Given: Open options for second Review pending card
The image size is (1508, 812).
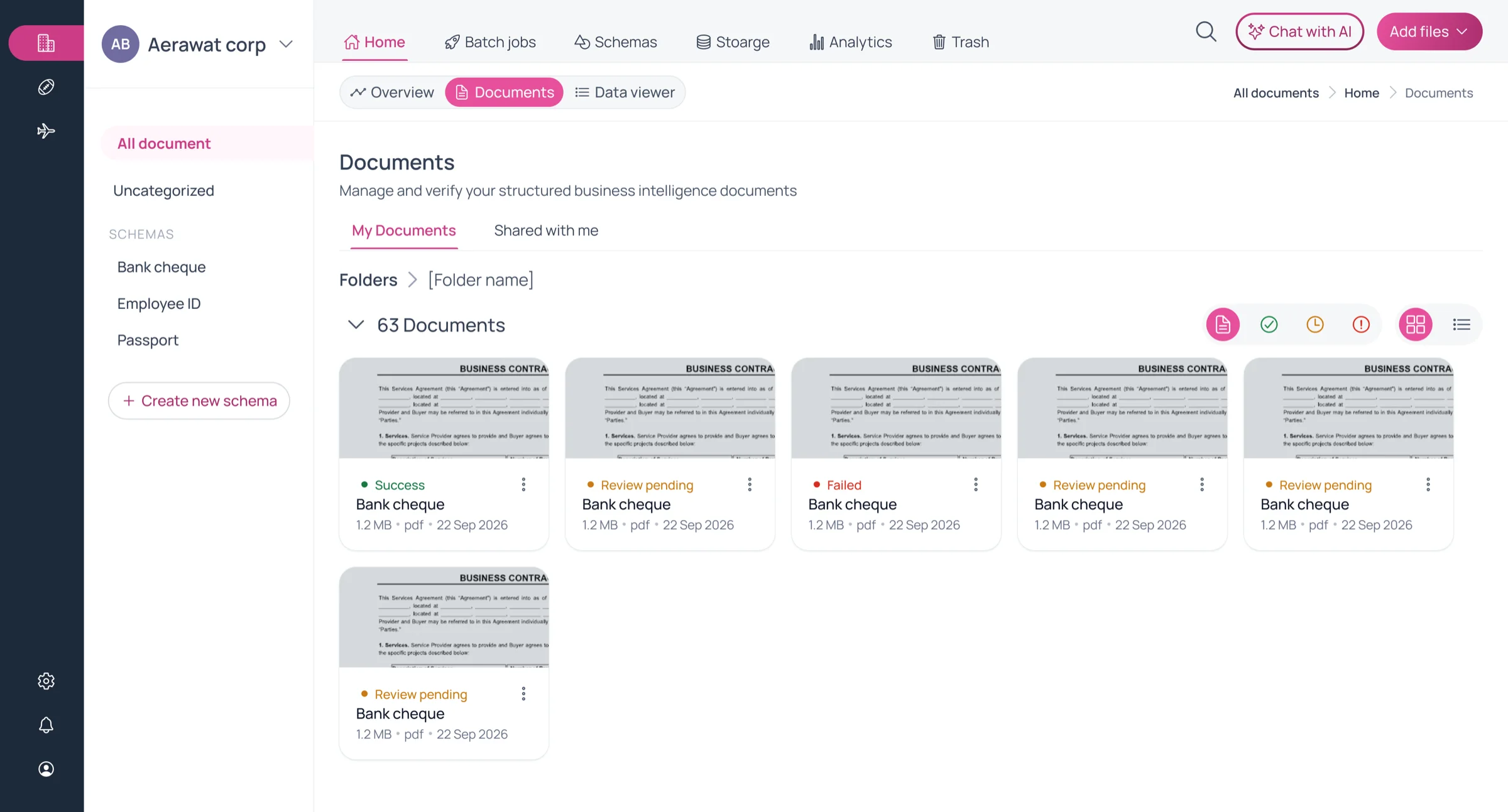Looking at the screenshot, I should click(x=1202, y=484).
